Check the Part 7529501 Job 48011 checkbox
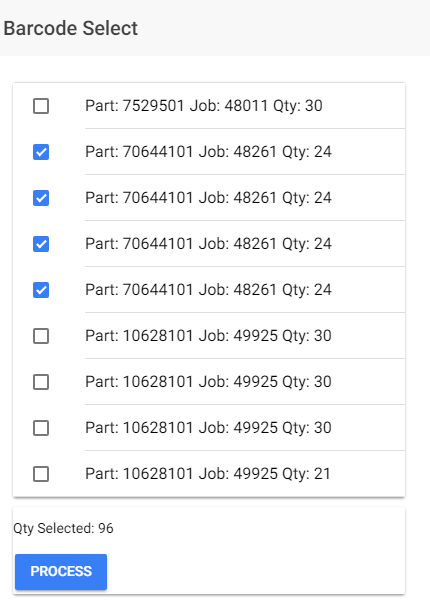430x614 pixels. (41, 106)
